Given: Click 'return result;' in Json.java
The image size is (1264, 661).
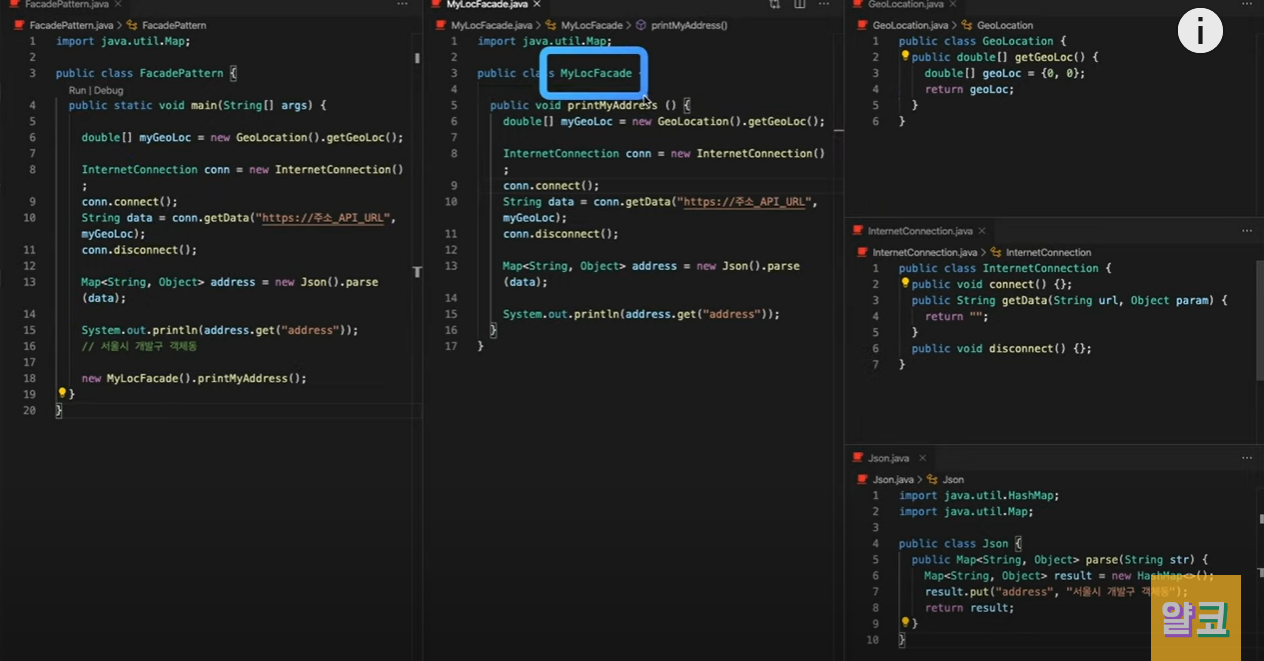Looking at the screenshot, I should [x=969, y=607].
